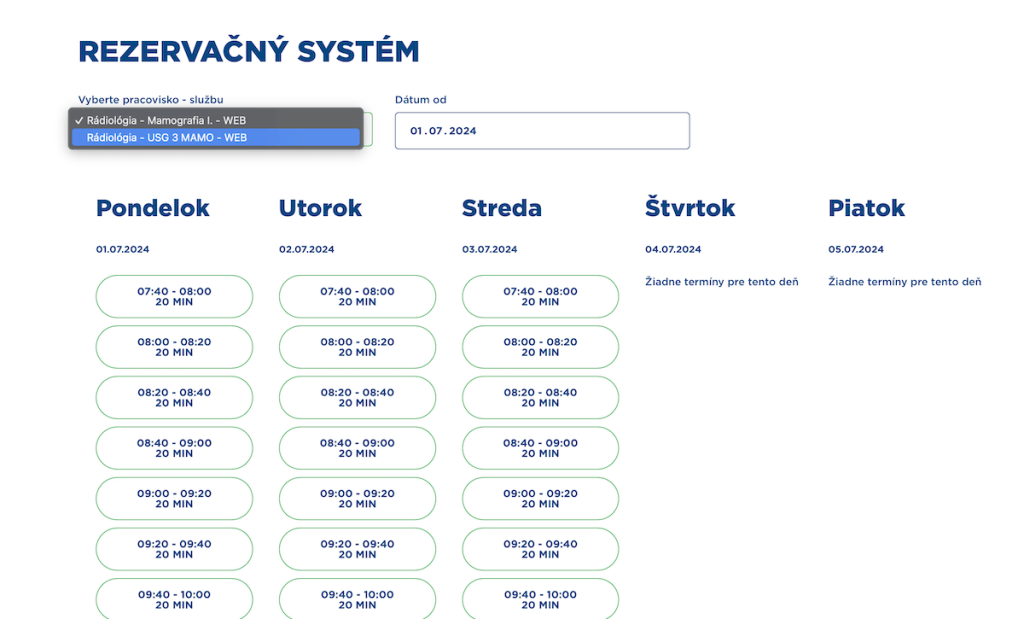The height and width of the screenshot is (619, 1024).
Task: Choose Rádiológia - USG 3 MAMO - WEB option
Action: click(x=216, y=137)
